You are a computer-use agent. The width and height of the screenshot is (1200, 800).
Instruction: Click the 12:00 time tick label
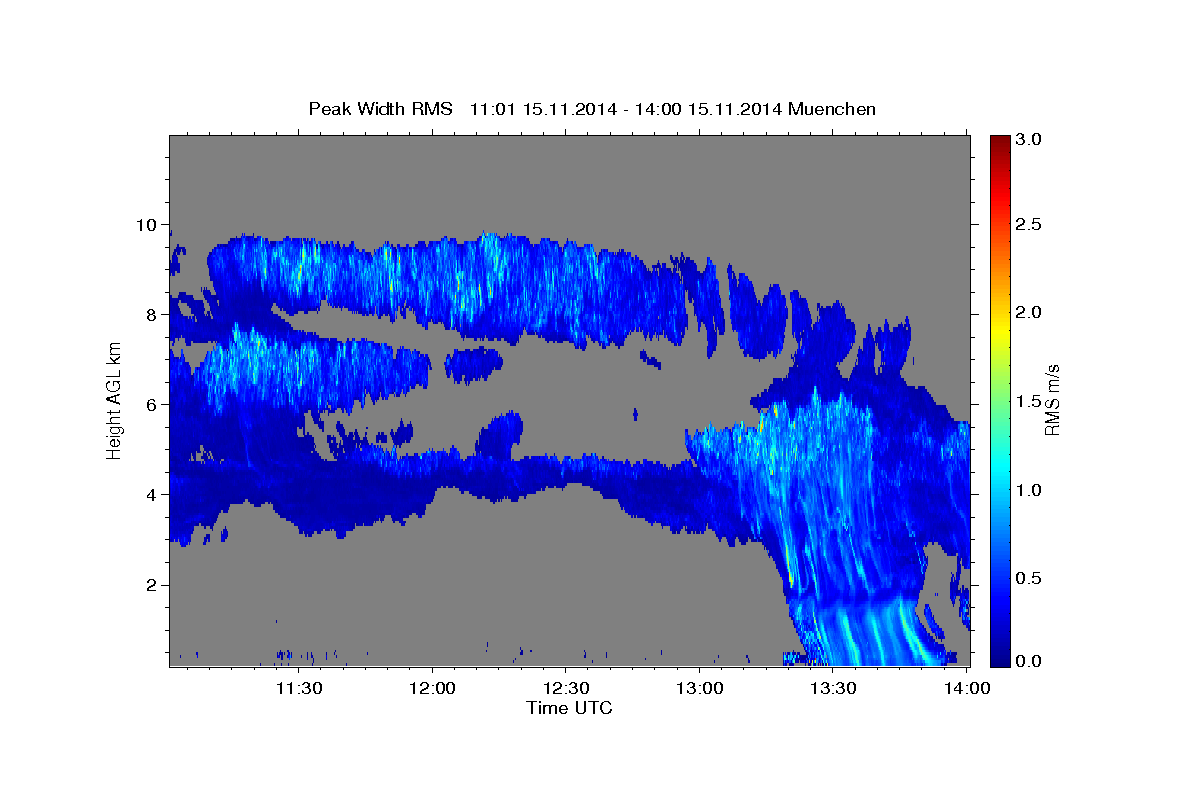click(432, 688)
